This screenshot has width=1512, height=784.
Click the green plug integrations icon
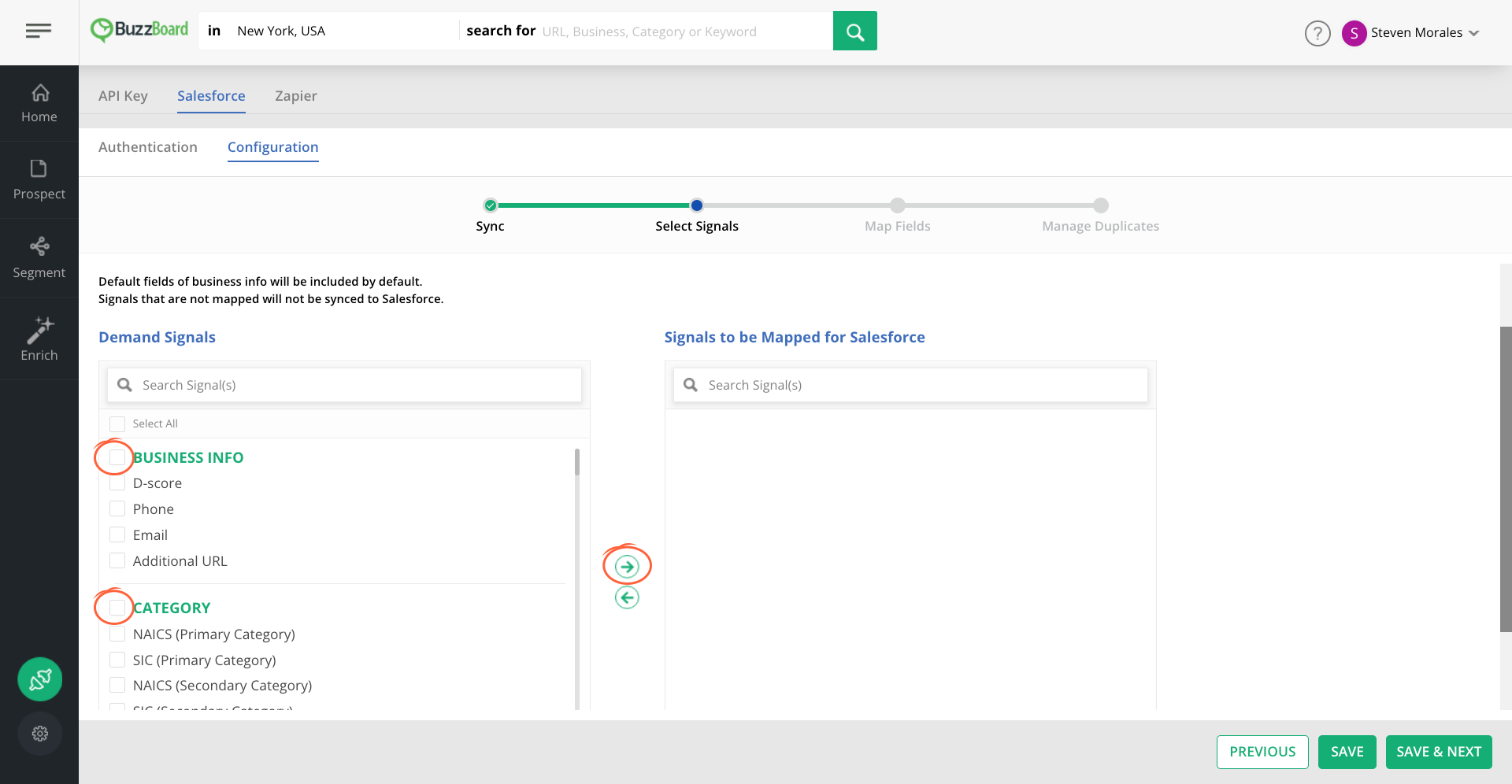coord(40,679)
